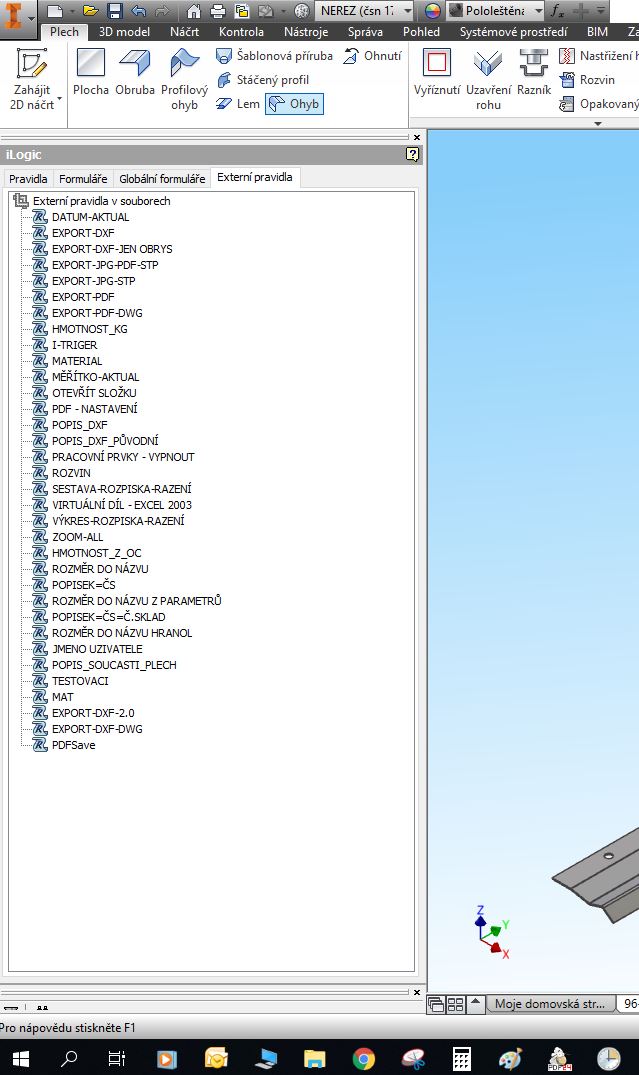Select the Plocha (Face) tool
This screenshot has height=1075, width=639.
tap(91, 75)
